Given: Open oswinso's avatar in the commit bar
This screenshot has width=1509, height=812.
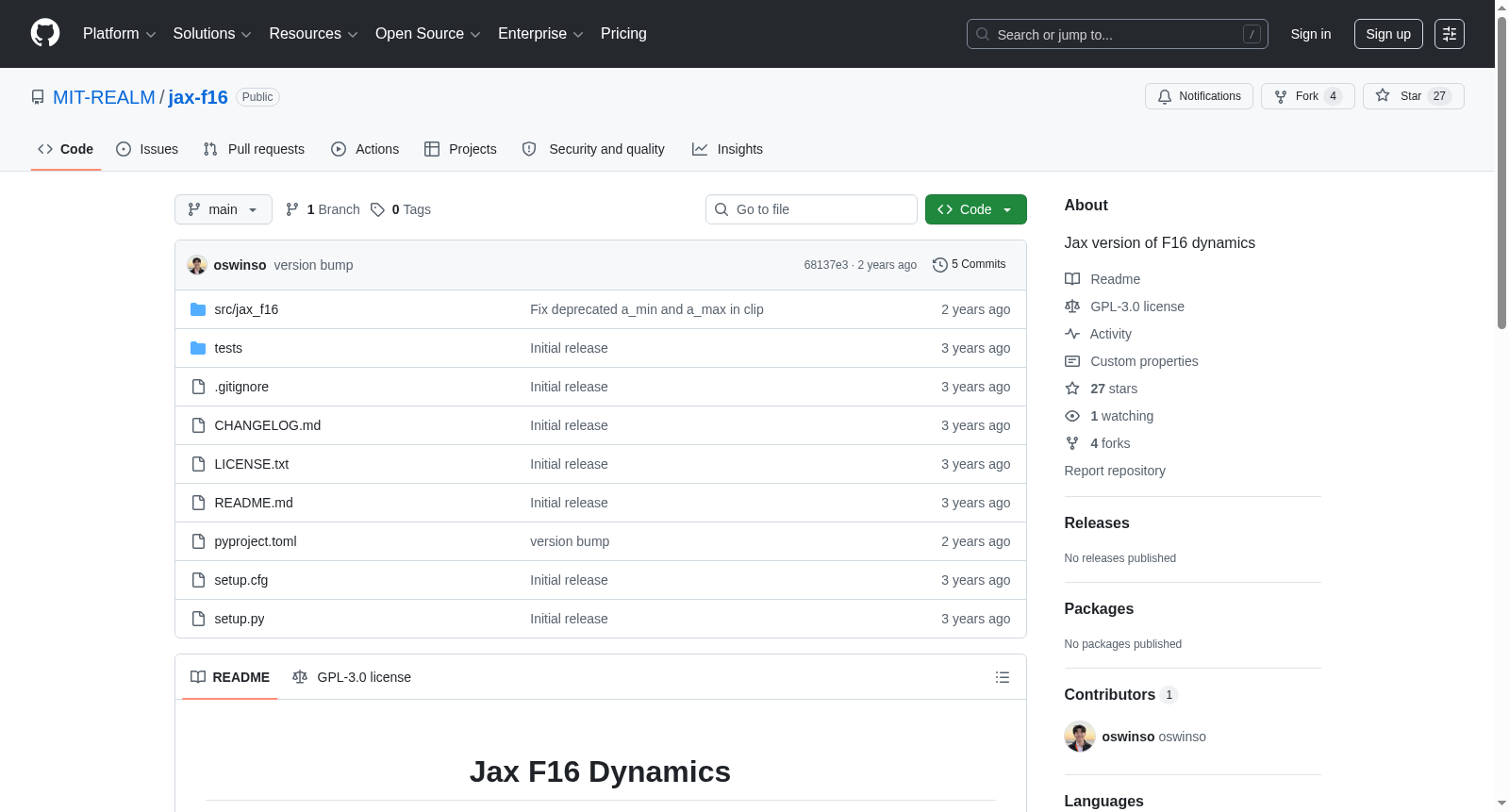Looking at the screenshot, I should (197, 265).
